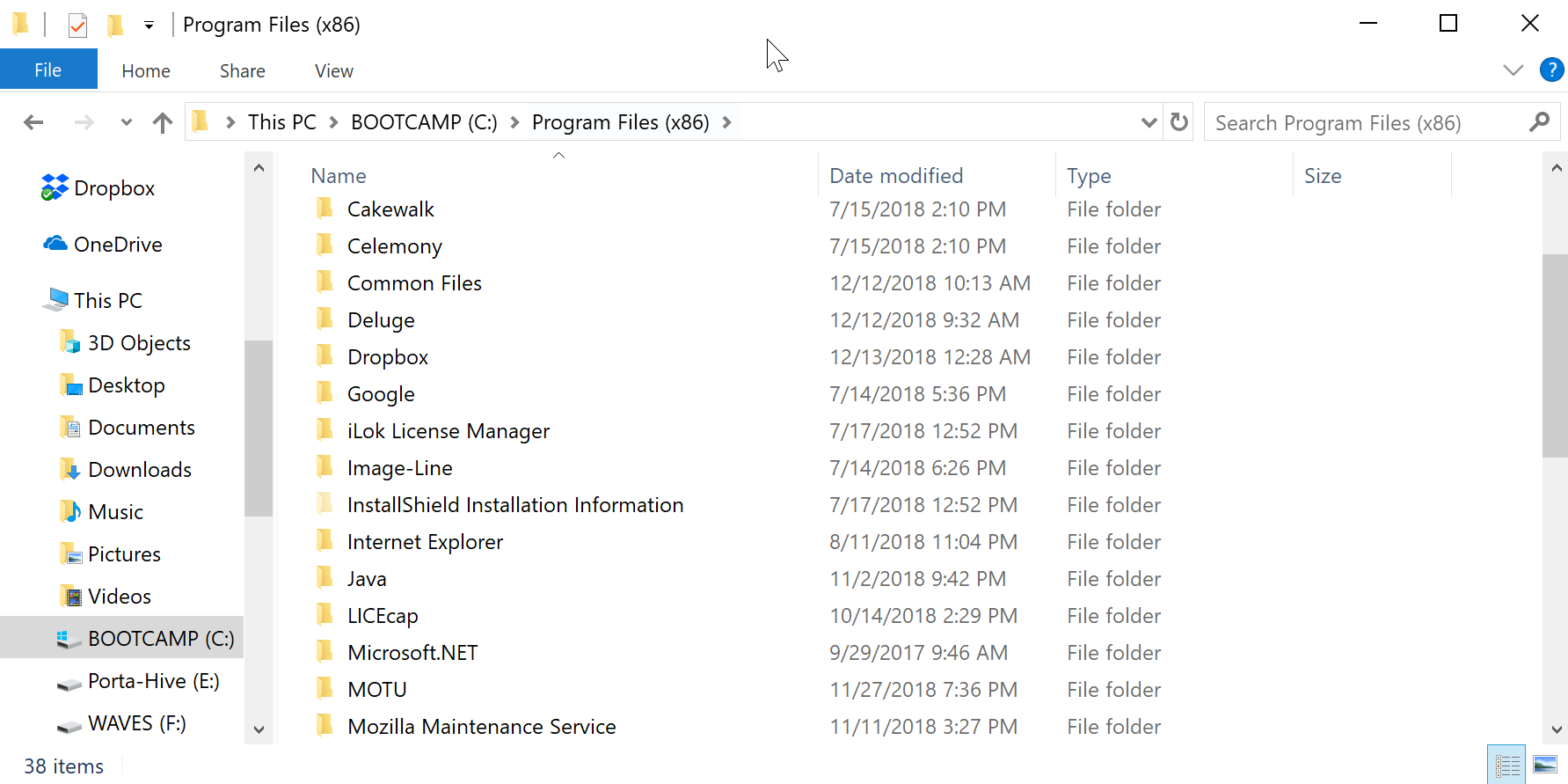Select the Internet Explorer folder
Image resolution: width=1568 pixels, height=784 pixels.
(425, 542)
